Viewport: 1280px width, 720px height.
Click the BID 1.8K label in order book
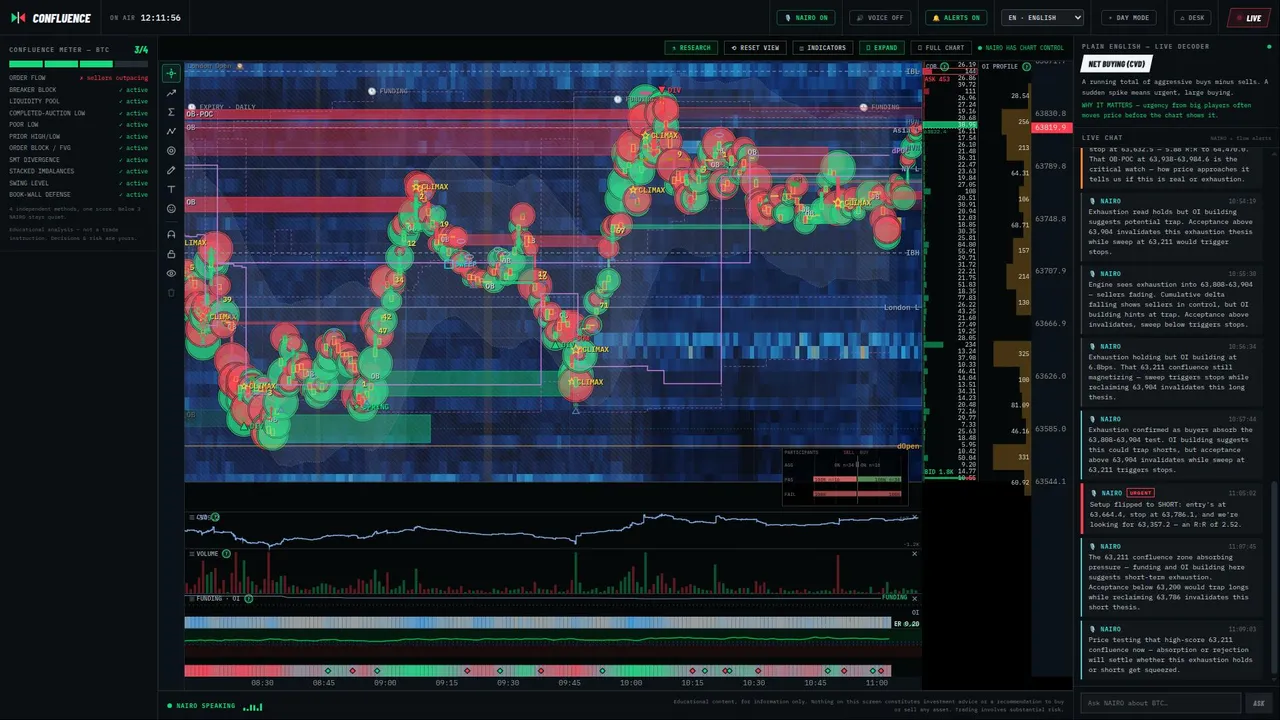click(x=939, y=471)
